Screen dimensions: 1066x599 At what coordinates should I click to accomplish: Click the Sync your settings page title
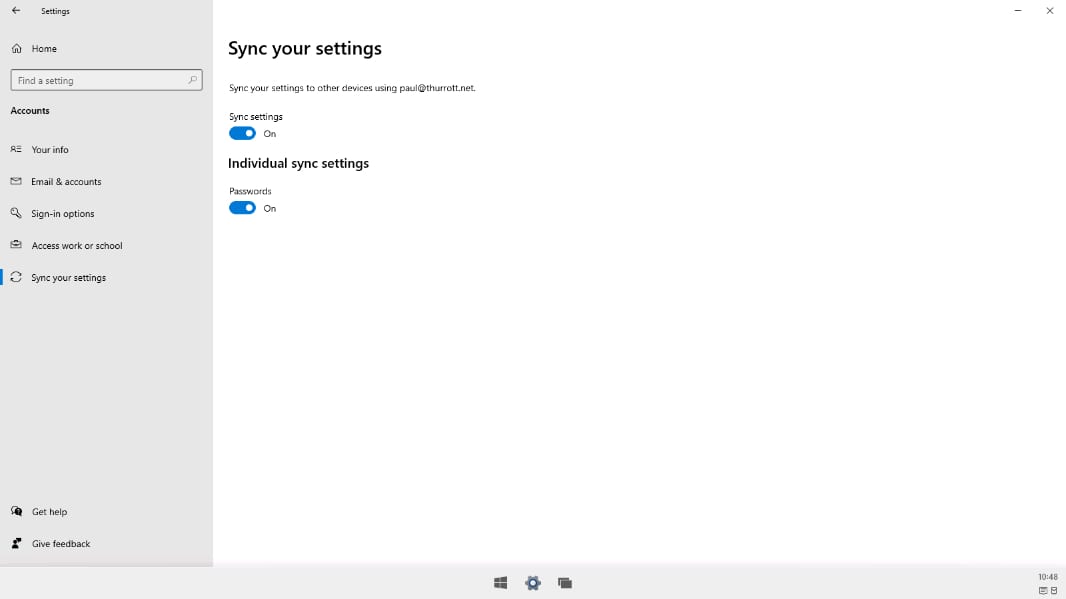[305, 49]
